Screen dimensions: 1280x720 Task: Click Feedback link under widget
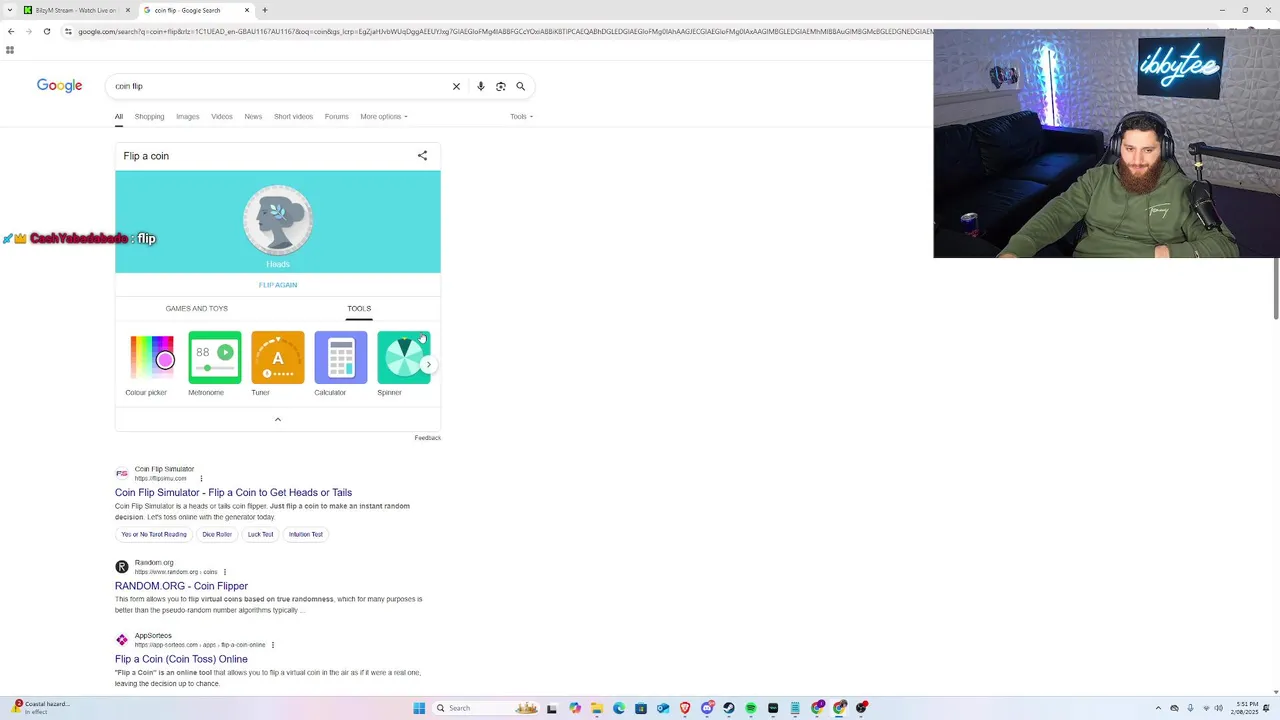[427, 438]
